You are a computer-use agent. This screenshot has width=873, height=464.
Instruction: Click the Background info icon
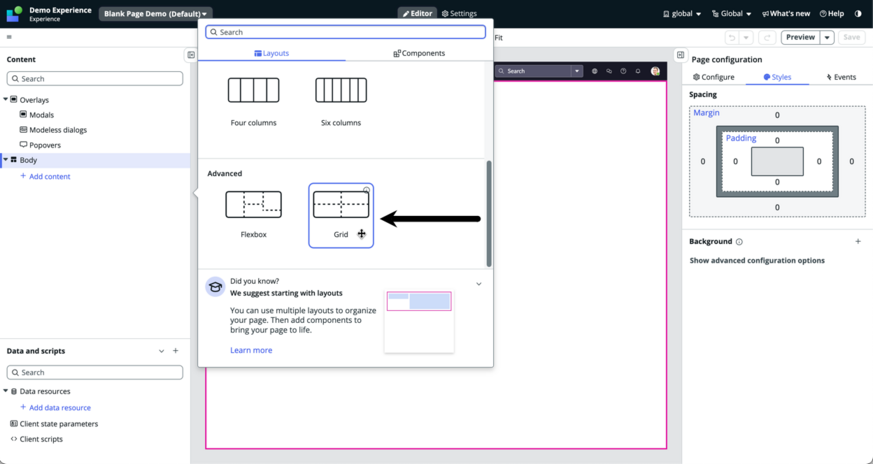coord(739,242)
